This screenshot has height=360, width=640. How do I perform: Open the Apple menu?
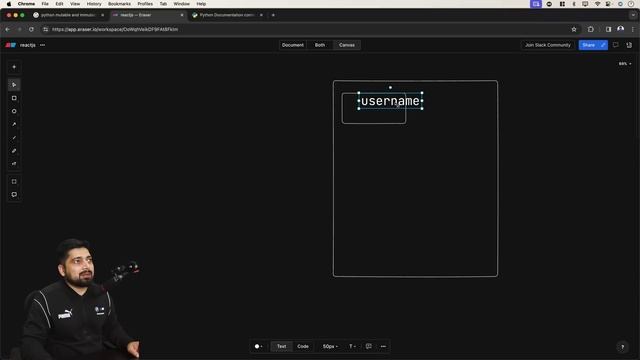[9, 4]
